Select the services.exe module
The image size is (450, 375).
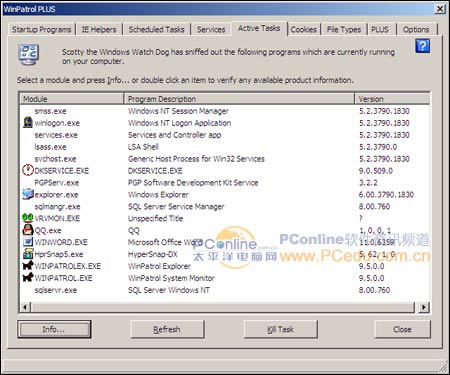(56, 135)
